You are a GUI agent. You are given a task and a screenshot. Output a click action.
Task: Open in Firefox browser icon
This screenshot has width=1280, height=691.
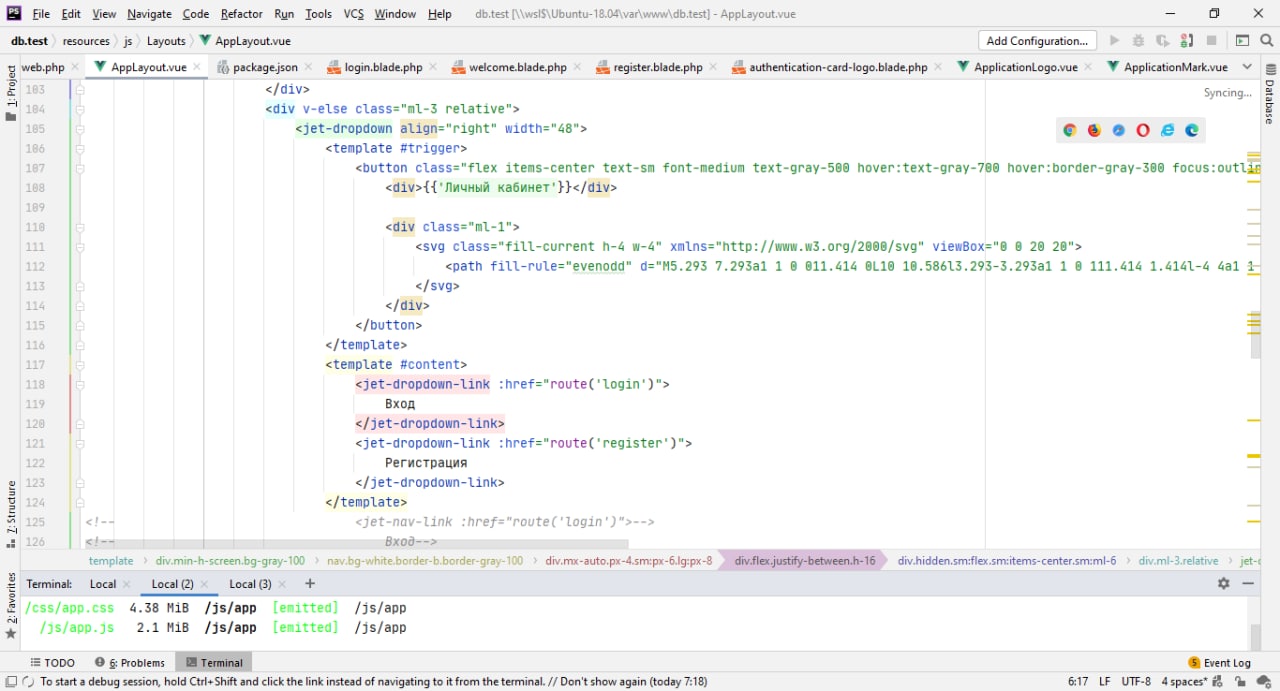click(1094, 130)
